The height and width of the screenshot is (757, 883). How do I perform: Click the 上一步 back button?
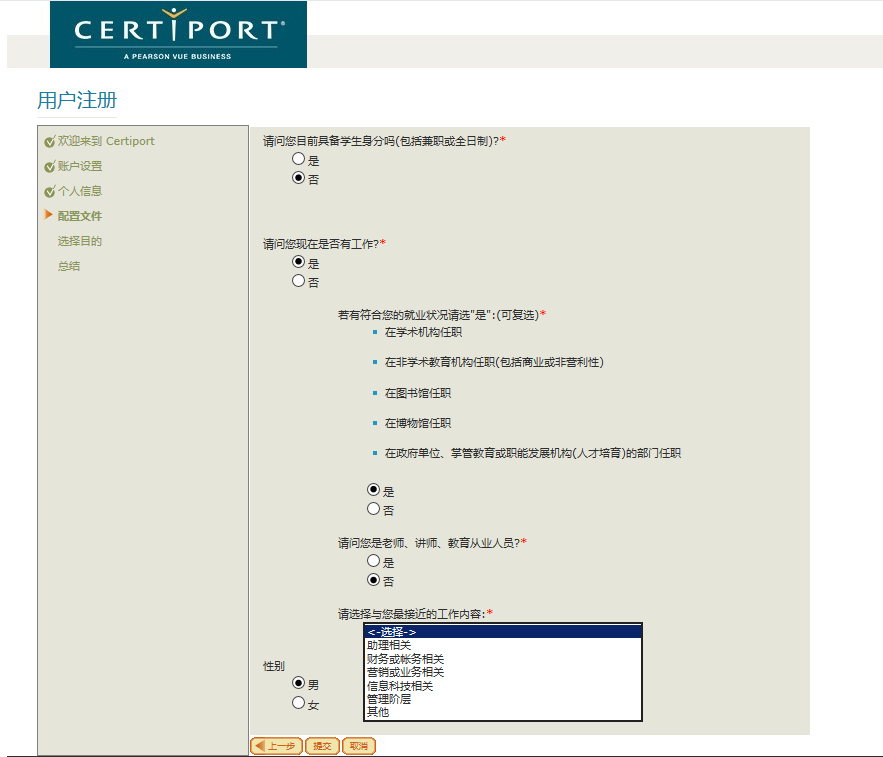coord(277,746)
